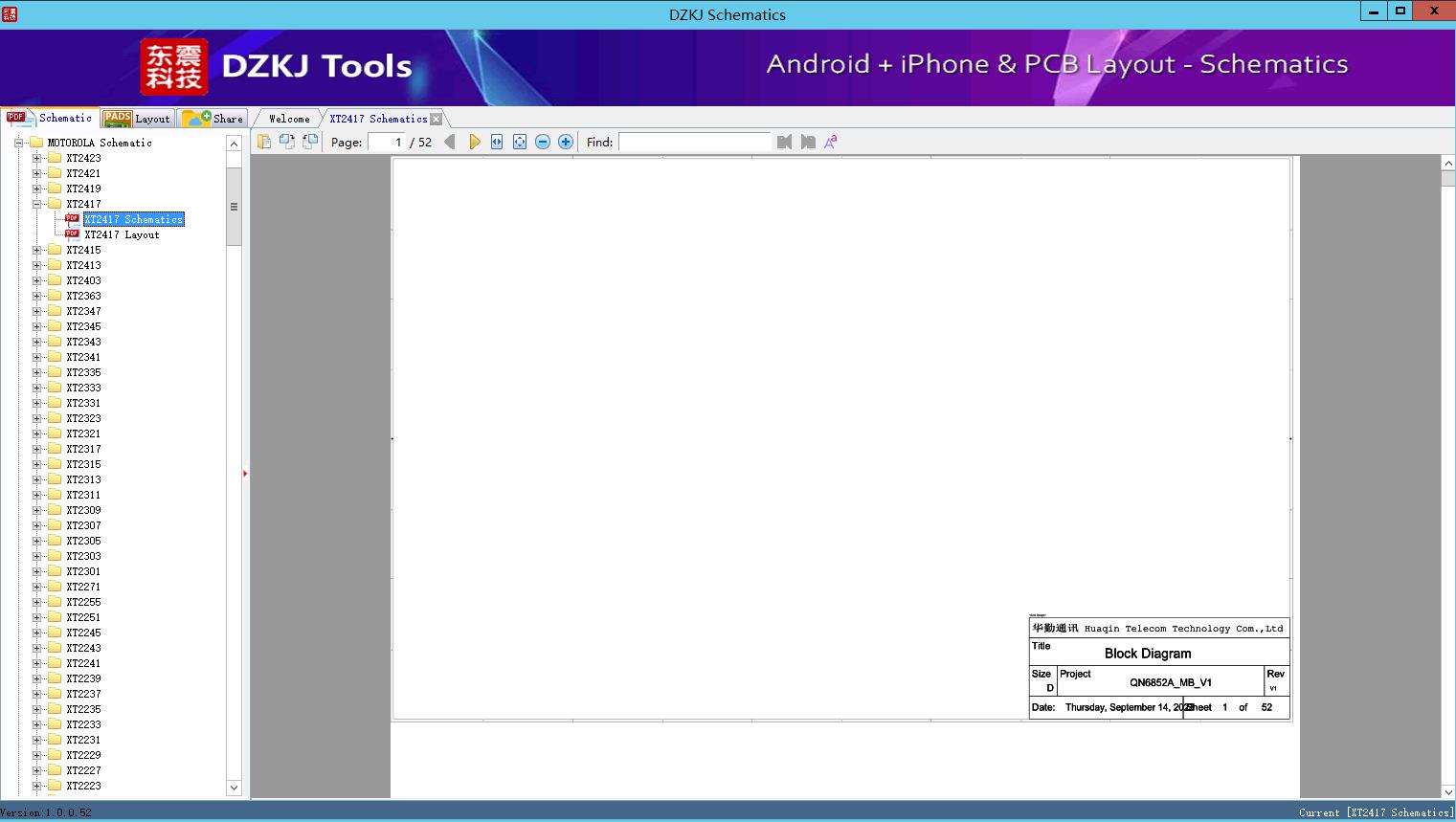Expand the XT2413 folder node
The height and width of the screenshot is (822, 1456).
36,265
